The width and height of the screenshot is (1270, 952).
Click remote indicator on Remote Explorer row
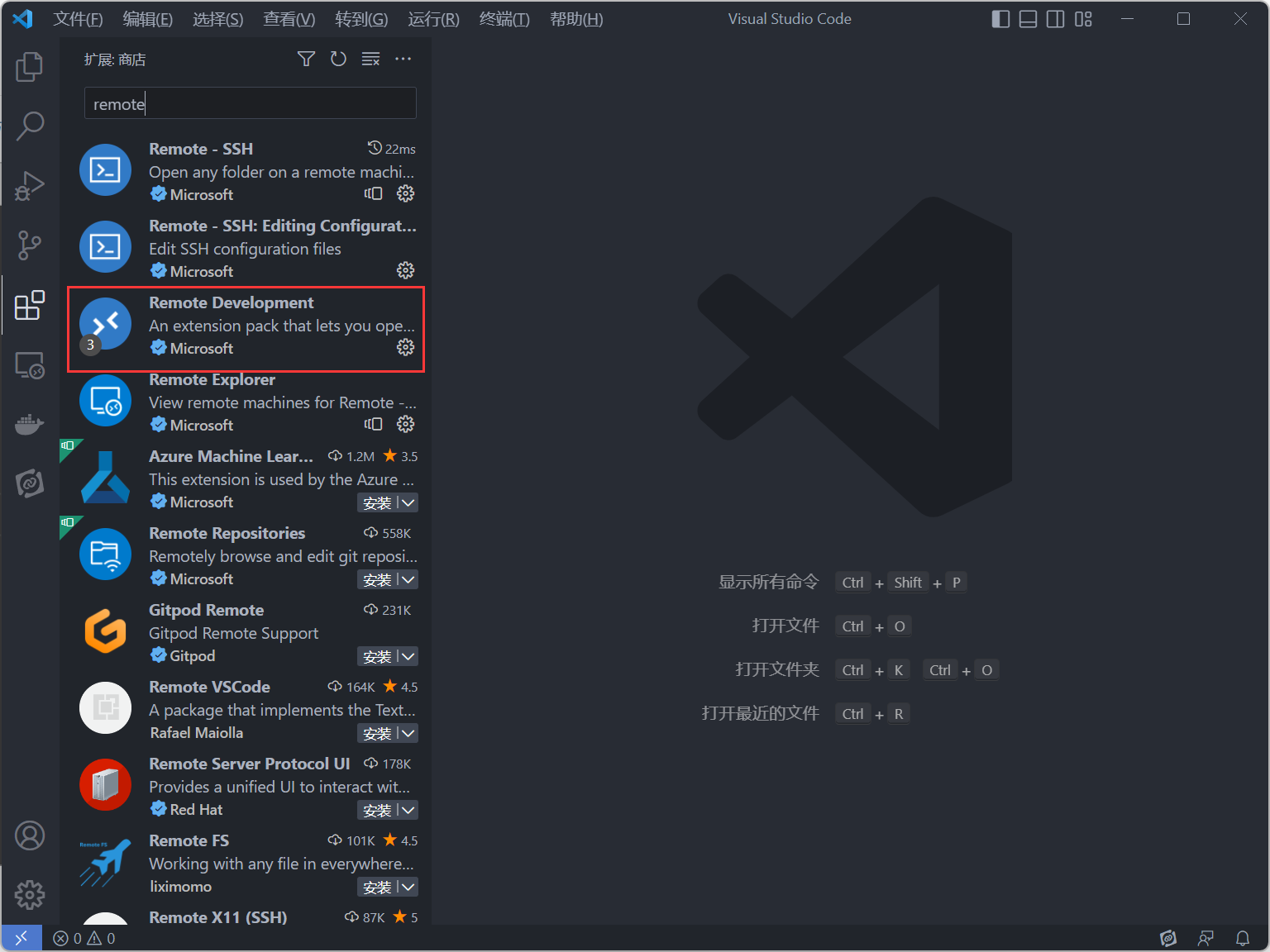[374, 424]
